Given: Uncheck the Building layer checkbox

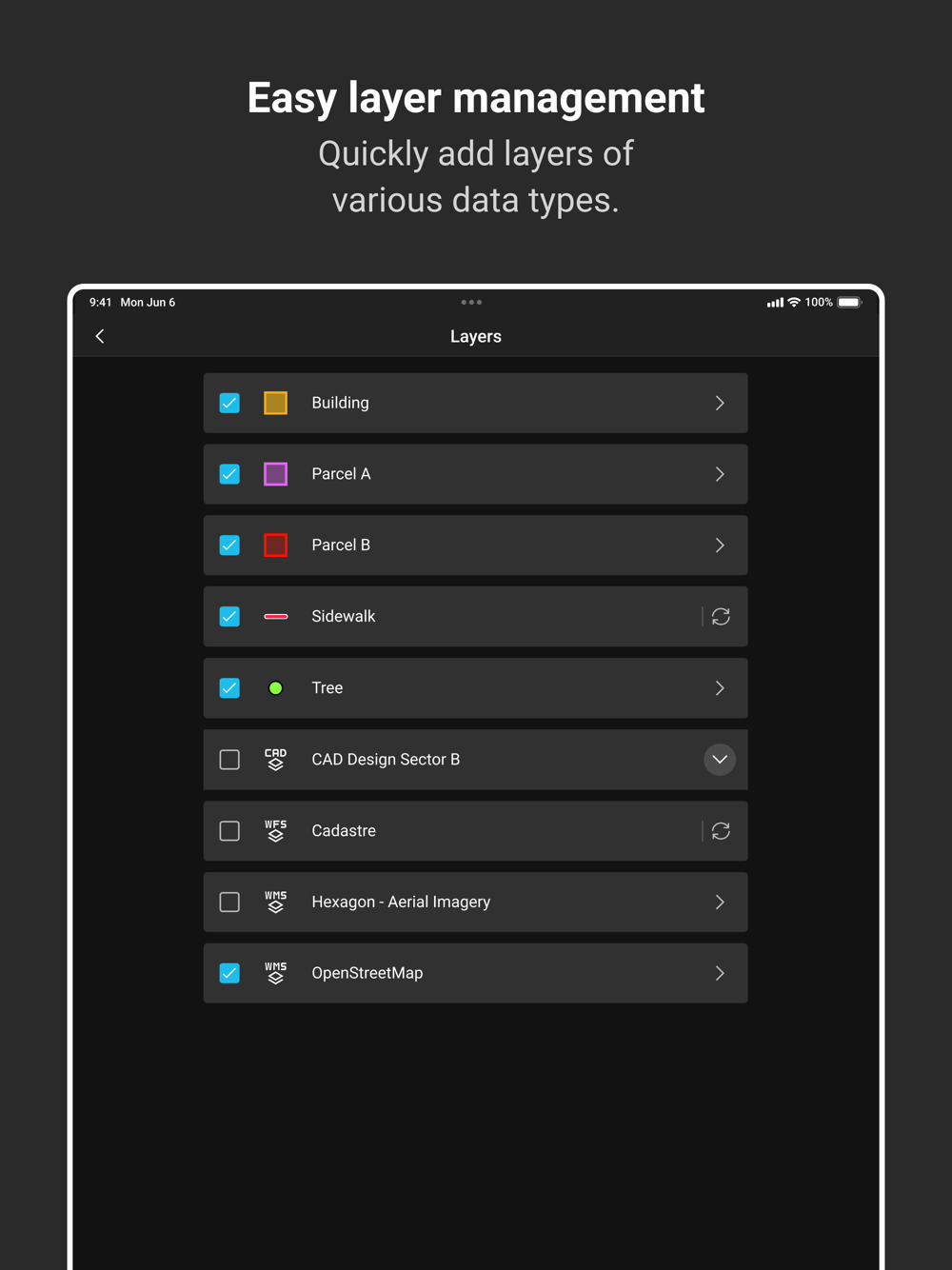Looking at the screenshot, I should [x=229, y=403].
